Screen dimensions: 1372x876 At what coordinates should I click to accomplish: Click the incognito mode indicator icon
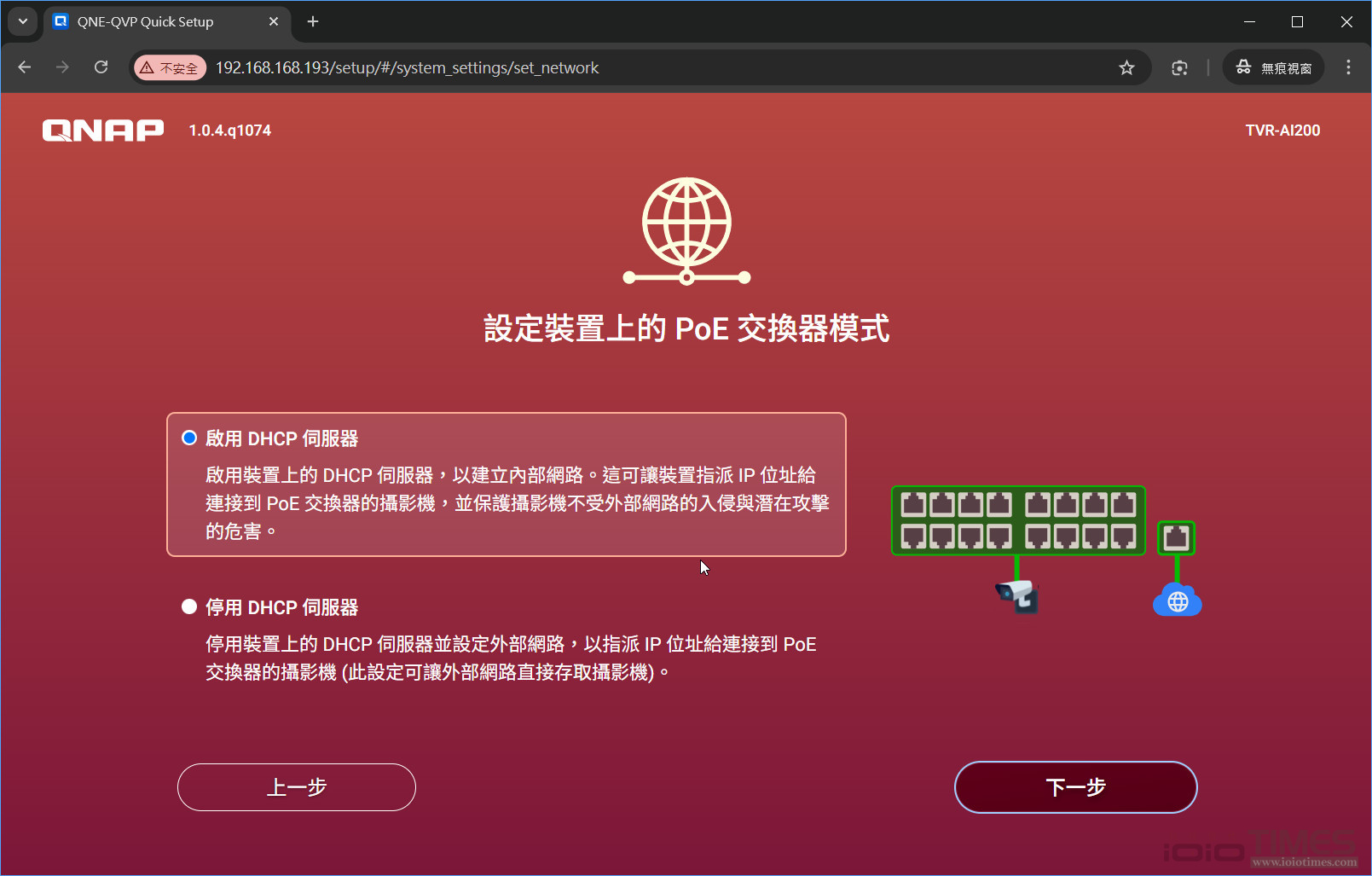[1243, 67]
